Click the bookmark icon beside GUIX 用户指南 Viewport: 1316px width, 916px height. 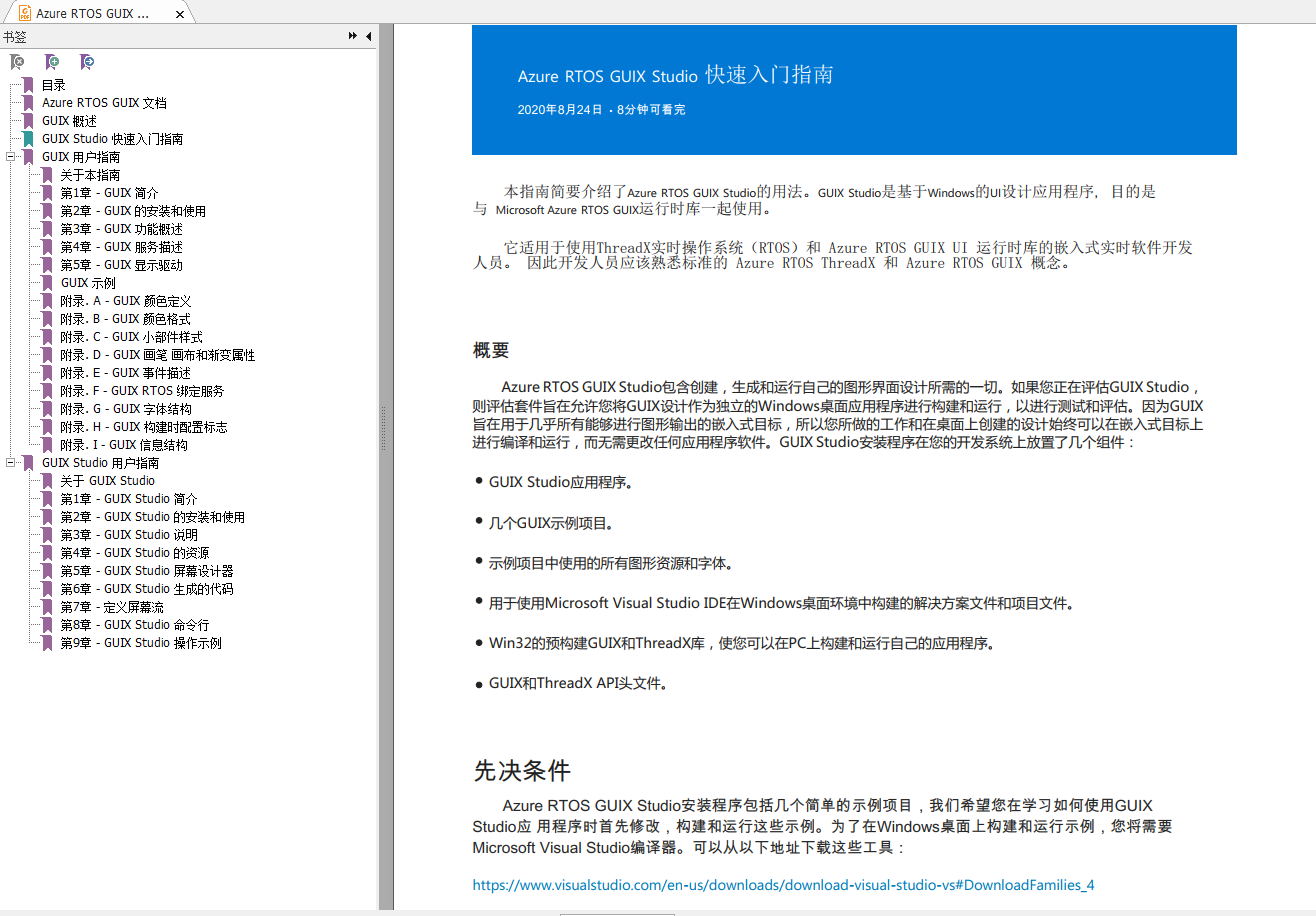29,157
